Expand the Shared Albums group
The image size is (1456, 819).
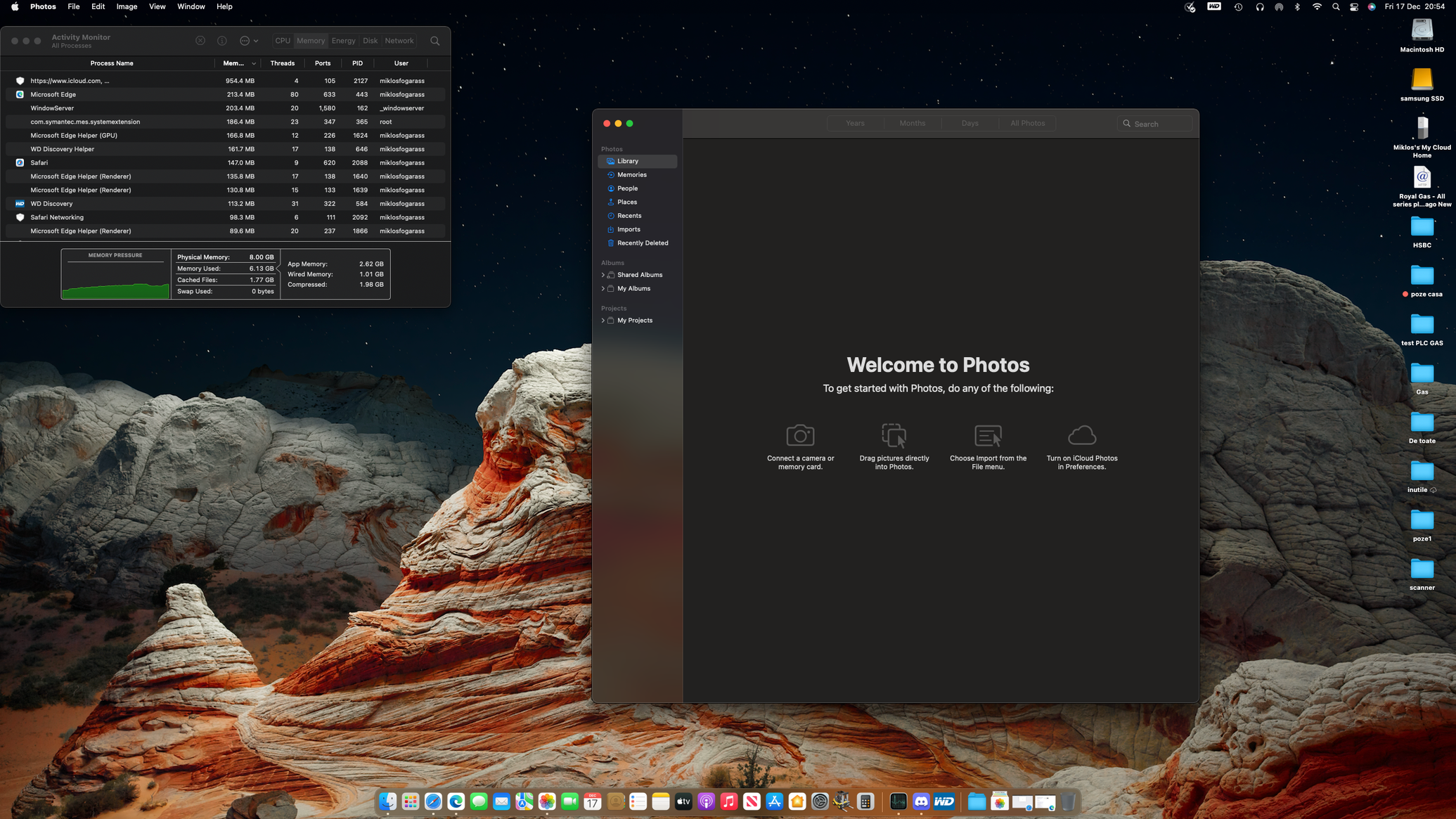[603, 275]
